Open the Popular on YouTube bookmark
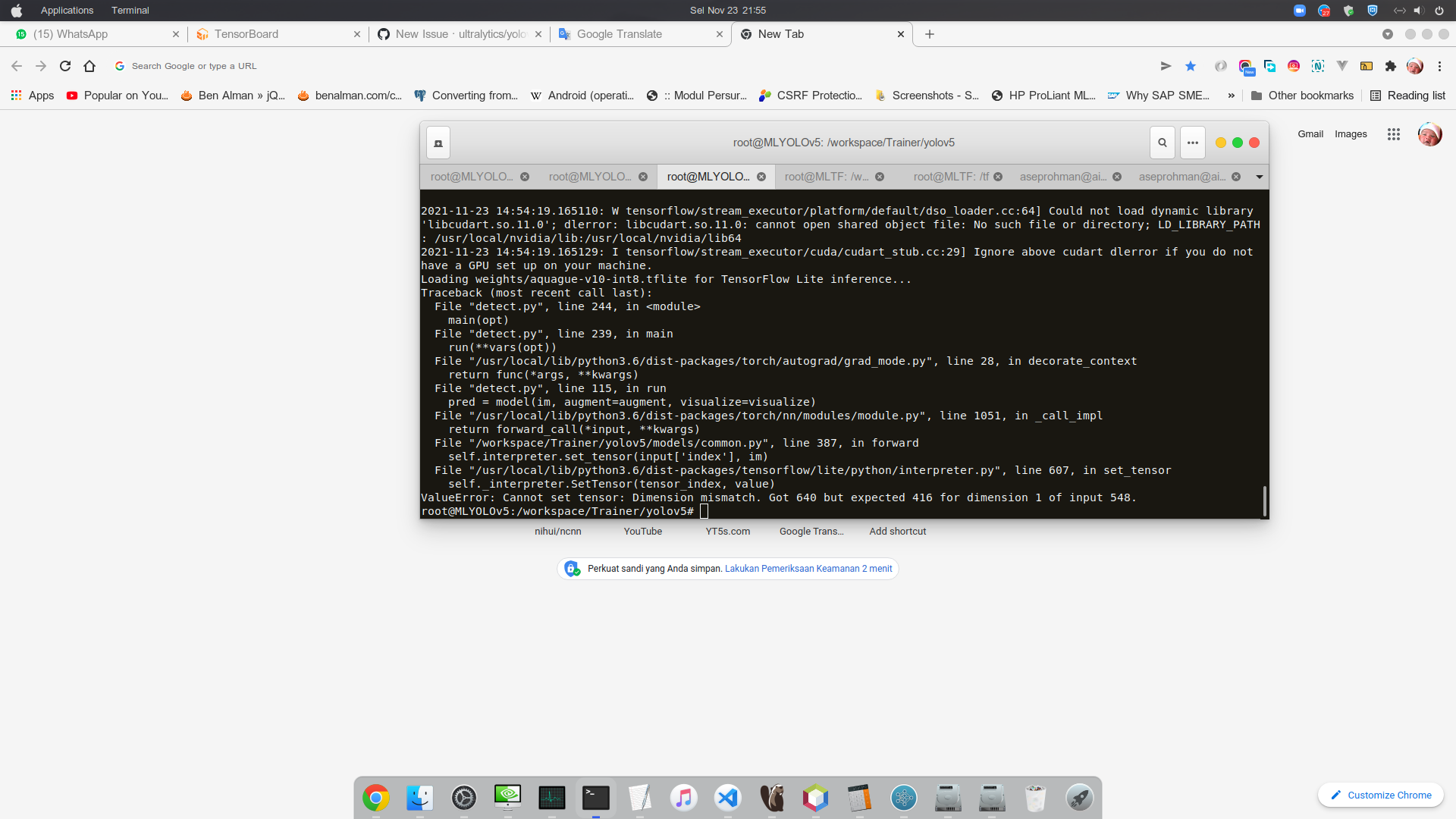1456x819 pixels. (118, 96)
